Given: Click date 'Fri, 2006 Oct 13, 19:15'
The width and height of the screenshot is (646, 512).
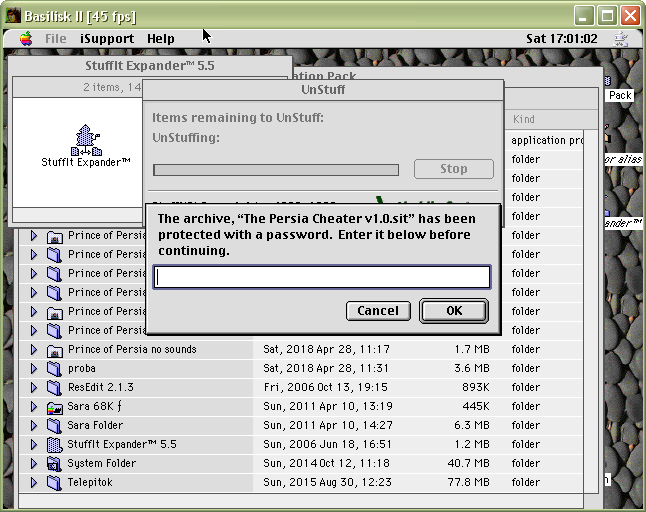Looking at the screenshot, I should (325, 387).
